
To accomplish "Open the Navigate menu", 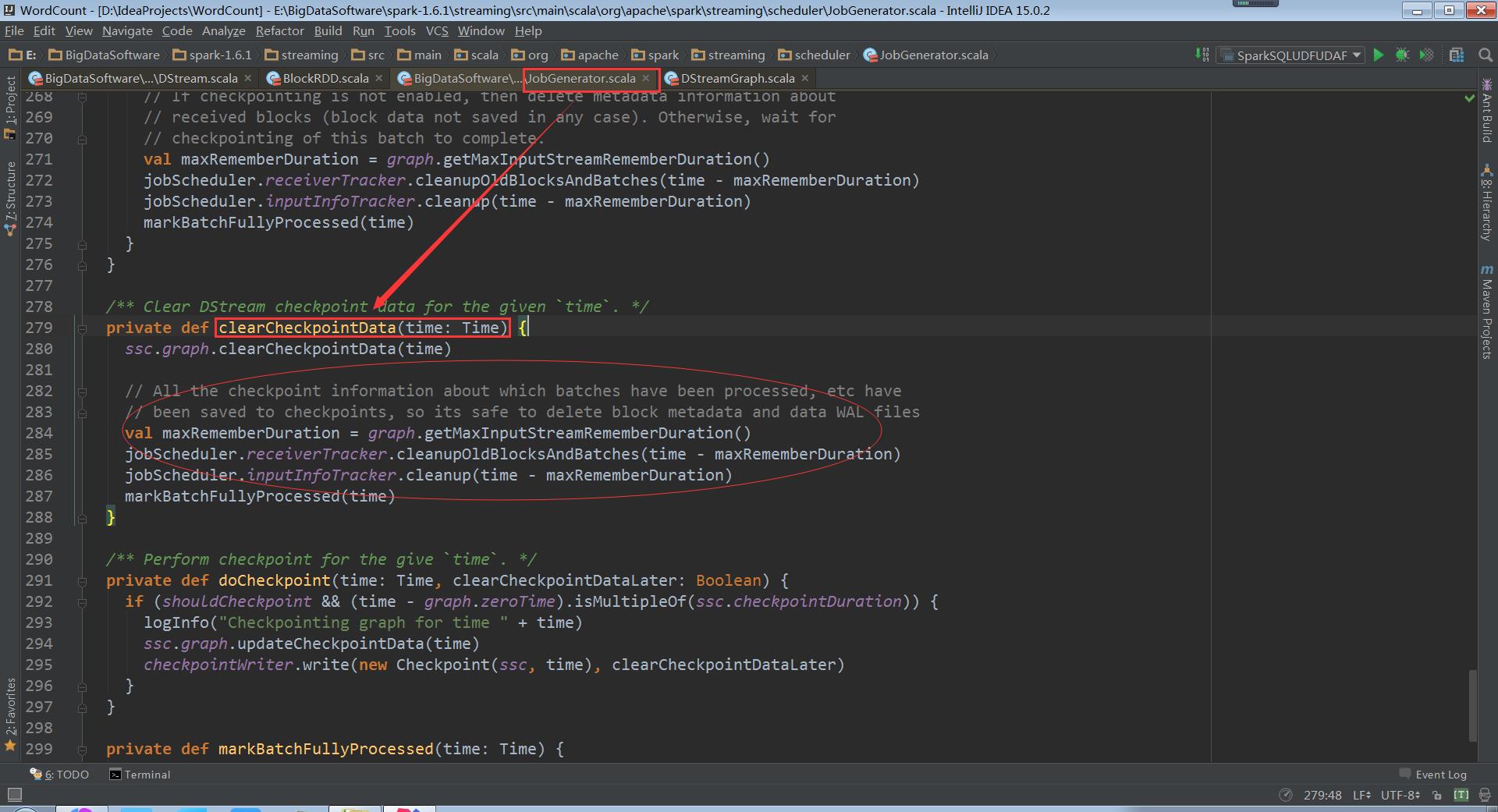I will click(x=127, y=30).
